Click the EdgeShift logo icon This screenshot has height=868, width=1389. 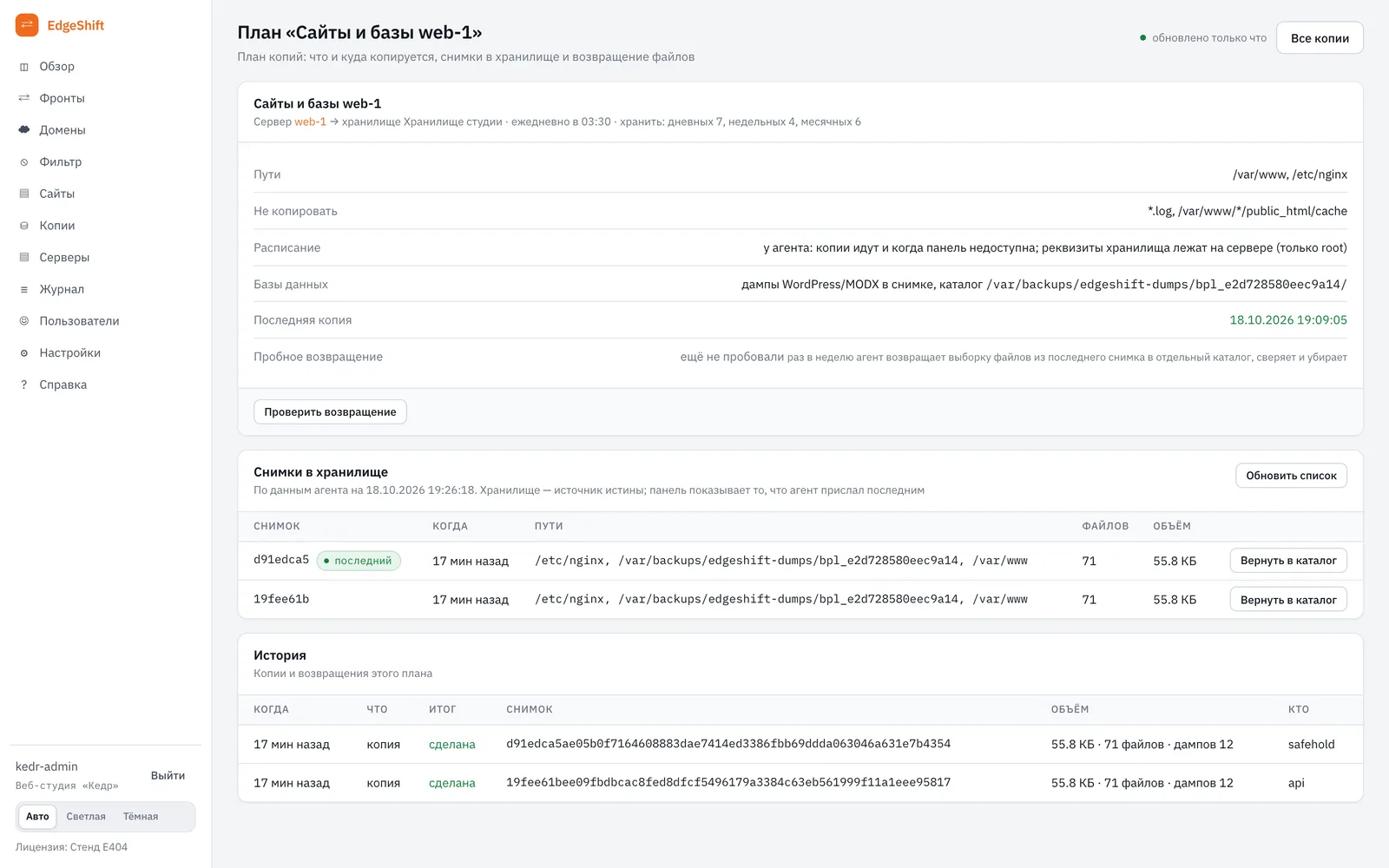click(x=27, y=25)
